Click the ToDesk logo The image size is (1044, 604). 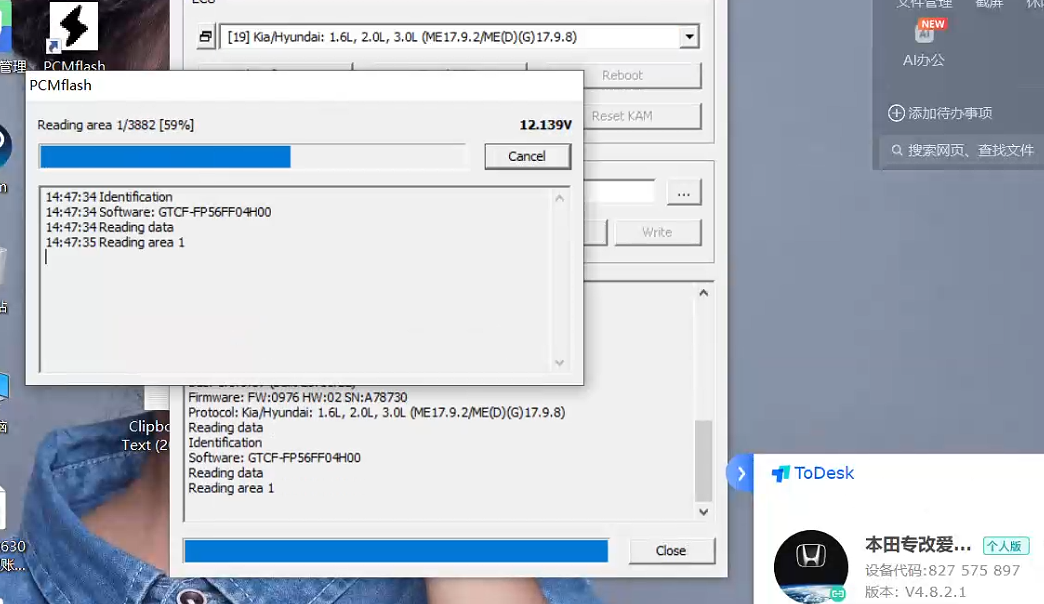pyautogui.click(x=812, y=473)
